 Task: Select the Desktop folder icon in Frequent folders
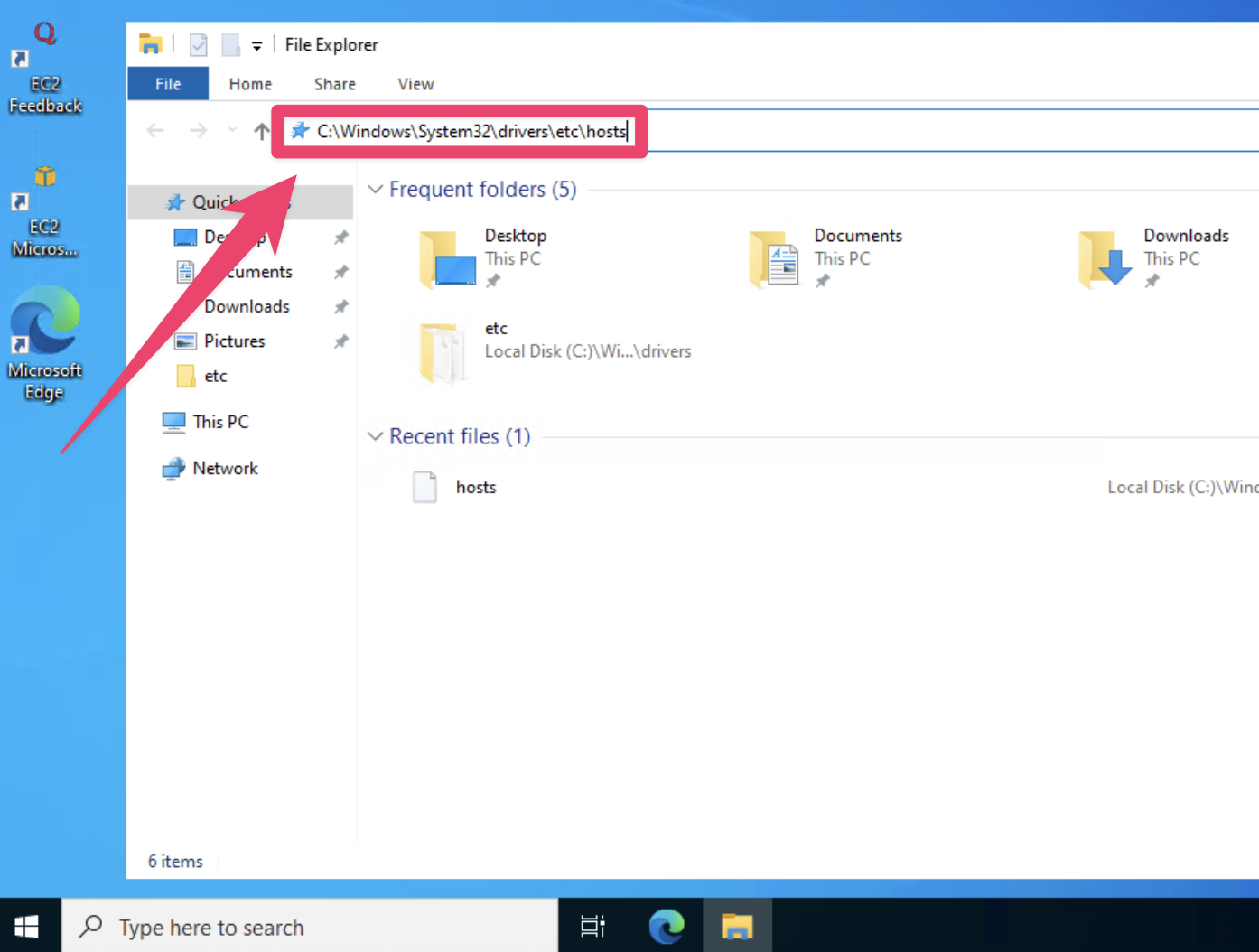pos(447,258)
